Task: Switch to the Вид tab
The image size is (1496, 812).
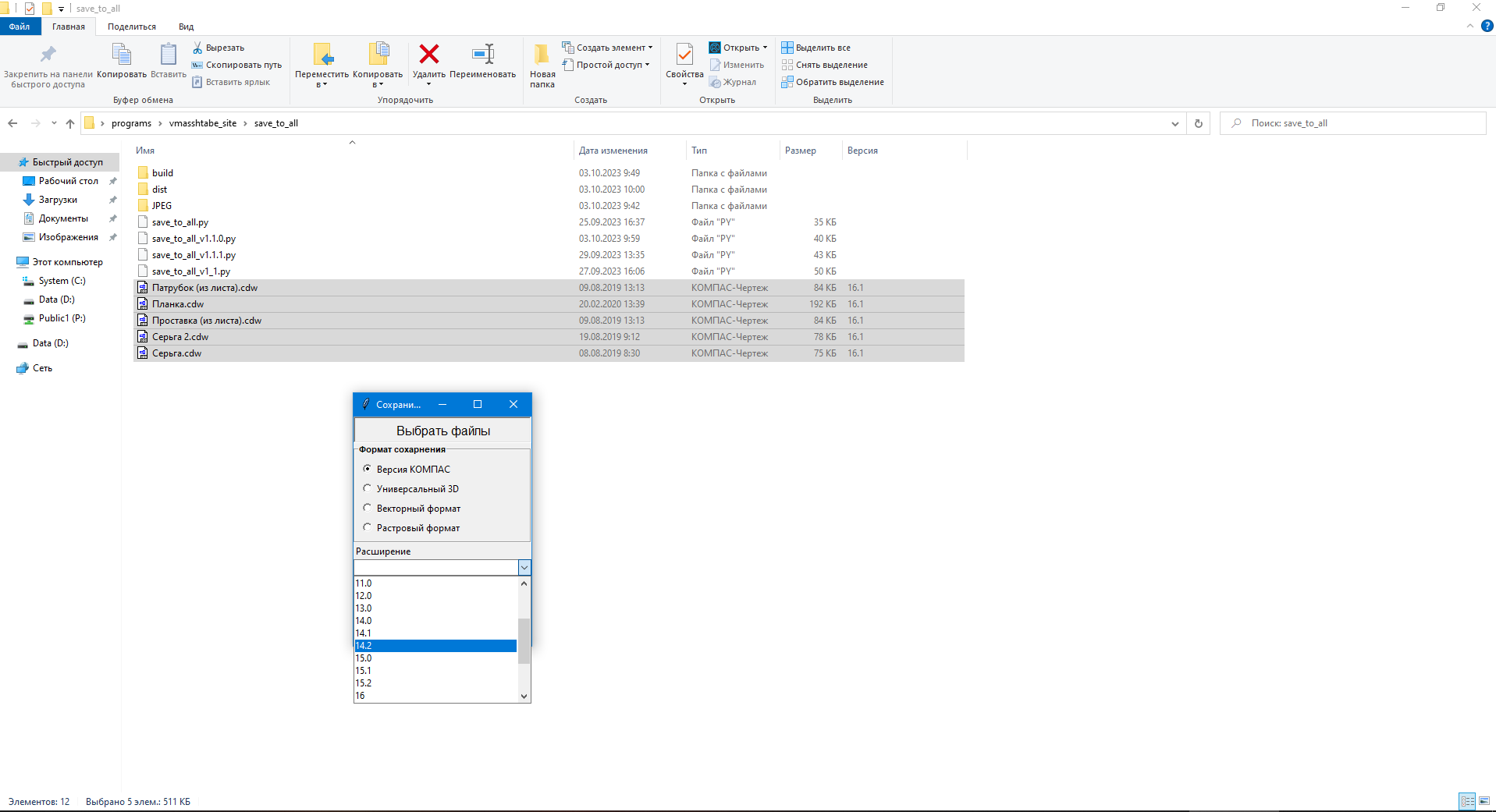Action: click(186, 27)
